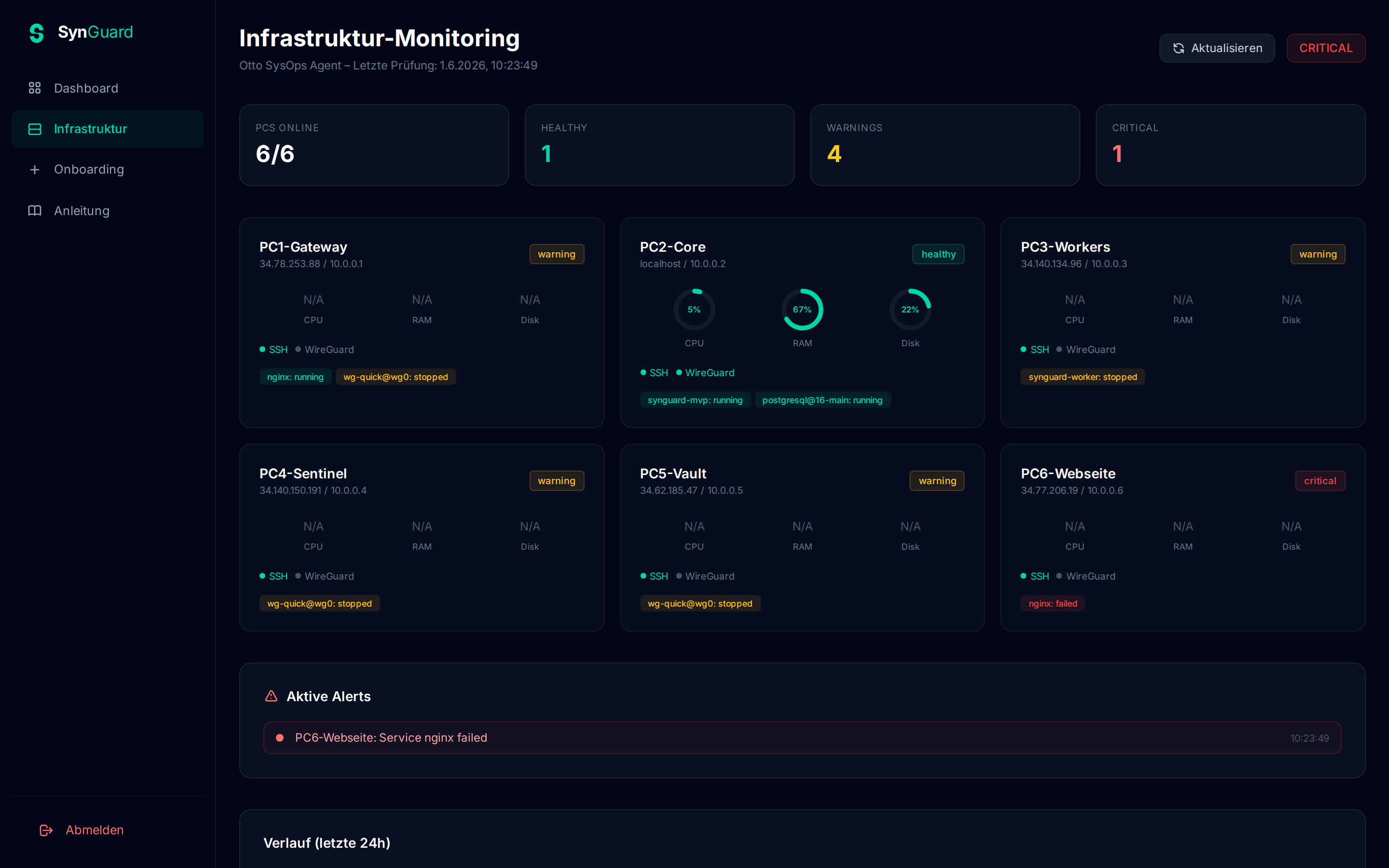
Task: Go to Onboarding page
Action: (x=108, y=169)
